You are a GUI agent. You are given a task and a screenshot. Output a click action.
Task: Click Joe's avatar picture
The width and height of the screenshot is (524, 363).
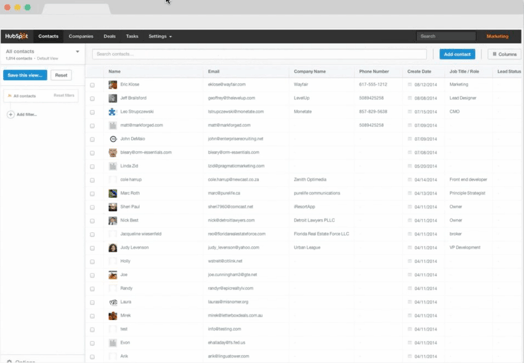[x=113, y=275]
